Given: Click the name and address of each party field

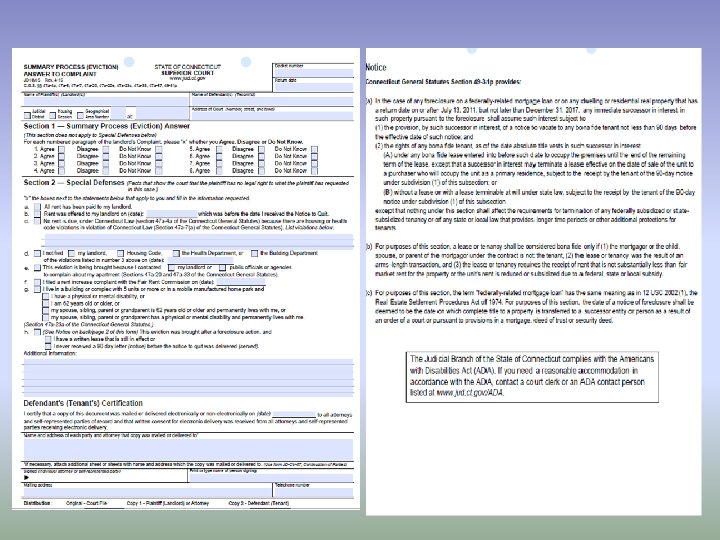Looking at the screenshot, I should [x=188, y=449].
